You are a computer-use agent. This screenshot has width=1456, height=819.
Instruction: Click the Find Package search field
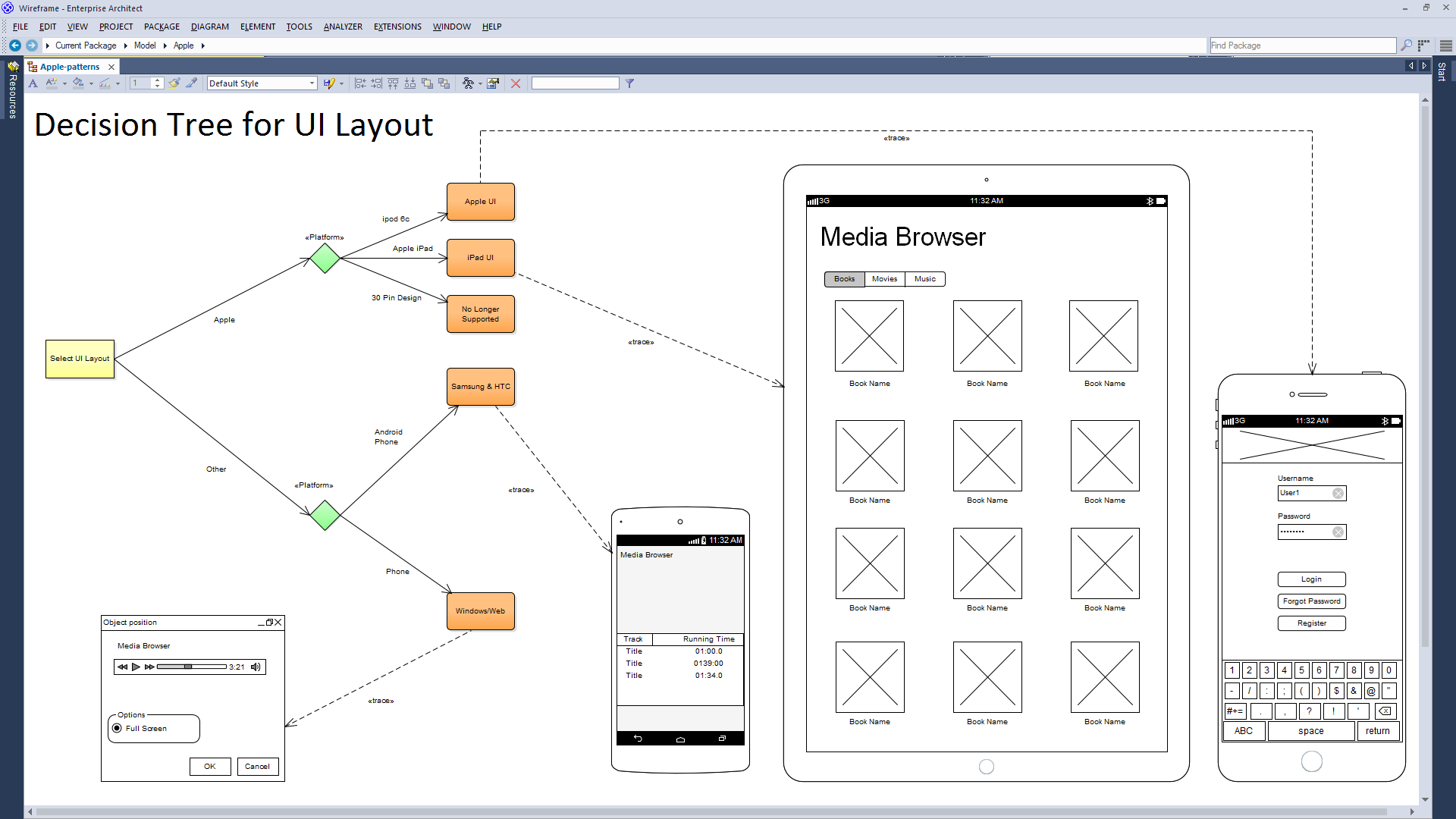(1302, 45)
